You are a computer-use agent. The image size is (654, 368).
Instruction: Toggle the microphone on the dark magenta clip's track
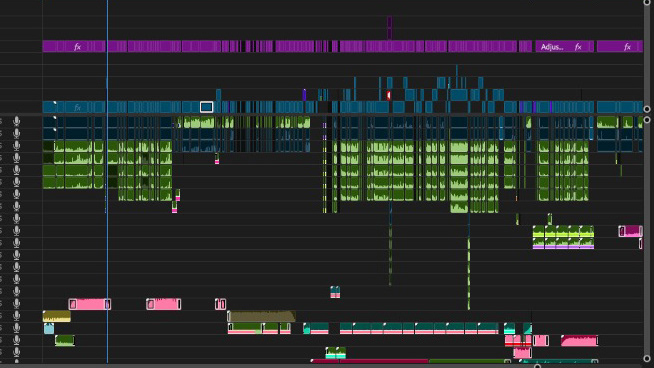click(x=17, y=230)
